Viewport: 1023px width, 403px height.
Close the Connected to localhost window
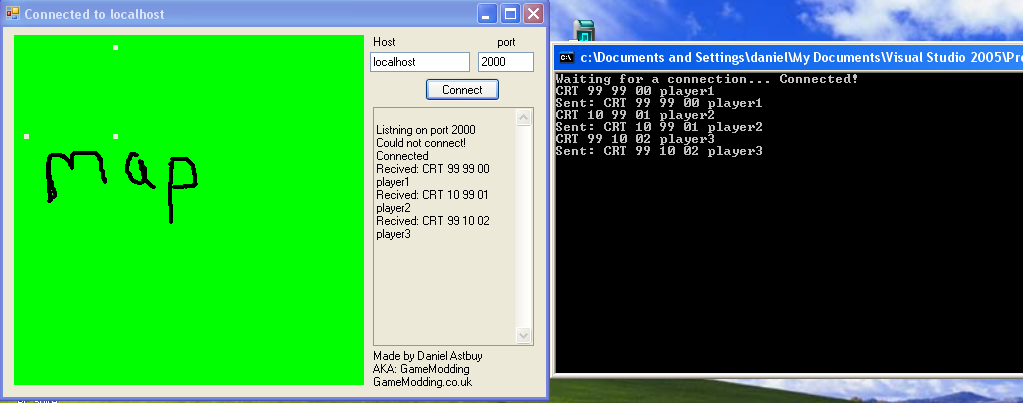point(533,14)
